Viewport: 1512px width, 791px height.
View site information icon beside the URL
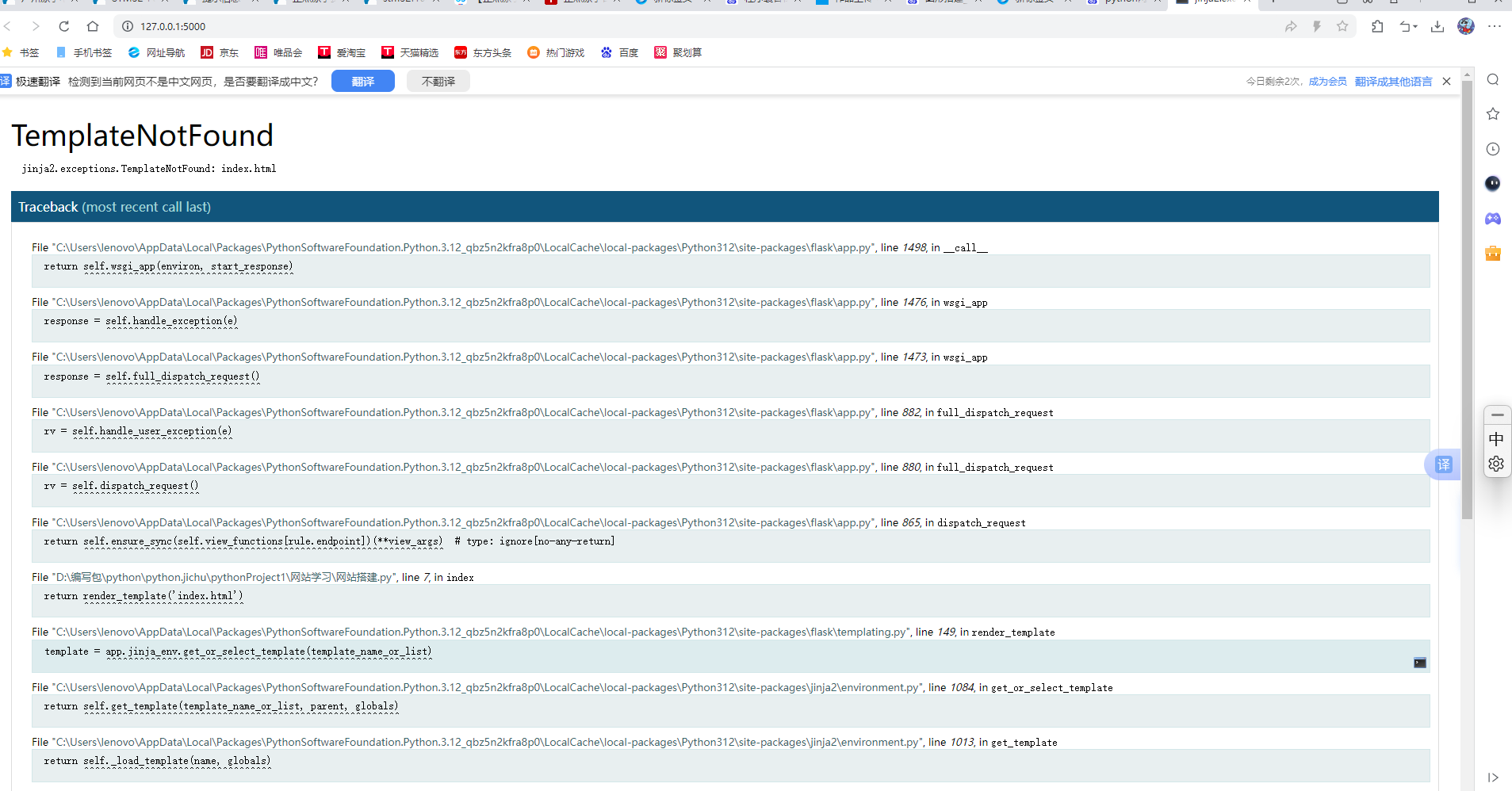(x=127, y=26)
